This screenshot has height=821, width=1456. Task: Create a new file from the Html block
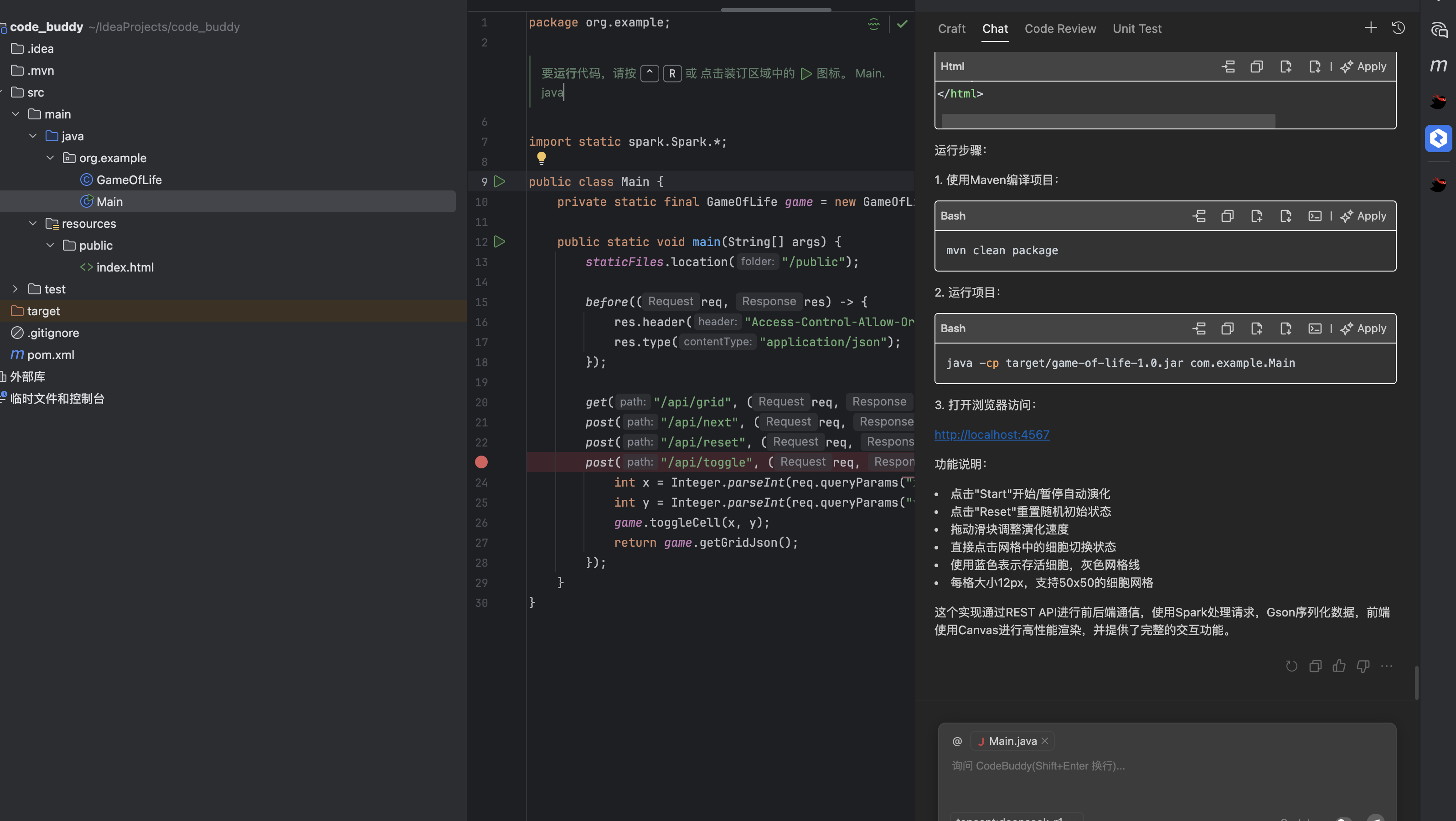tap(1286, 66)
